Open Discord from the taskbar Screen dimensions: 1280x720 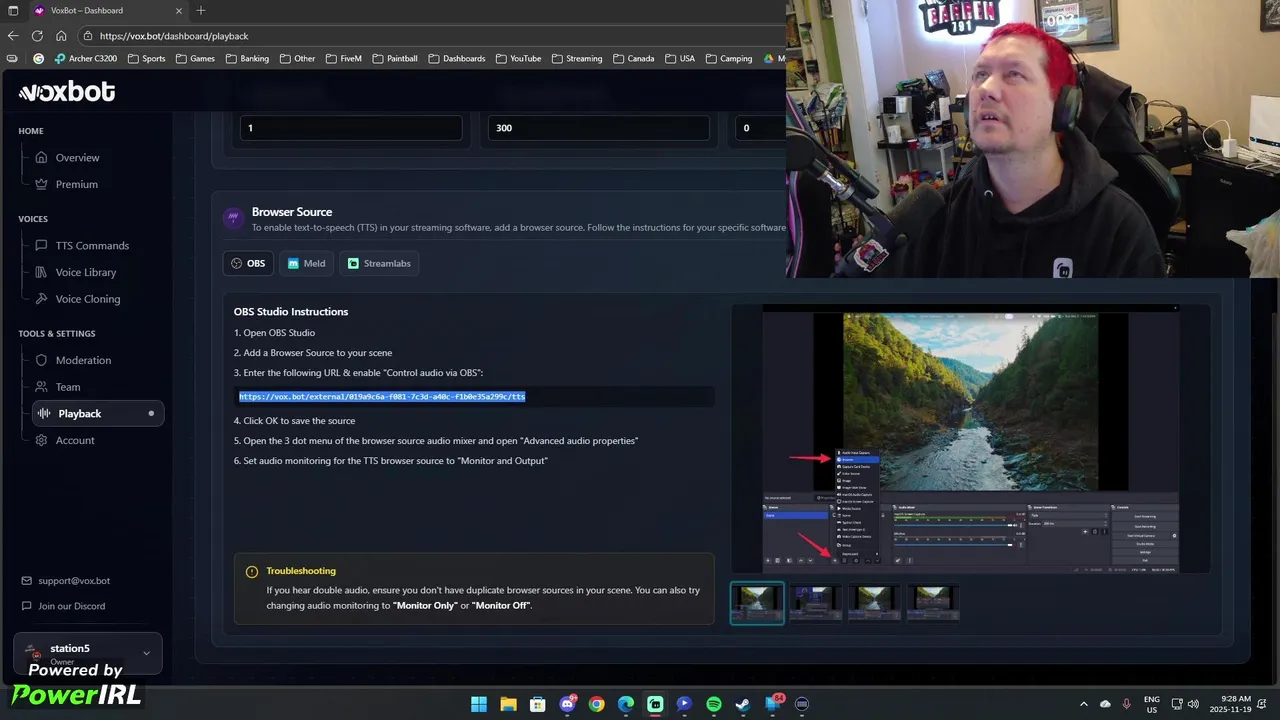(567, 704)
